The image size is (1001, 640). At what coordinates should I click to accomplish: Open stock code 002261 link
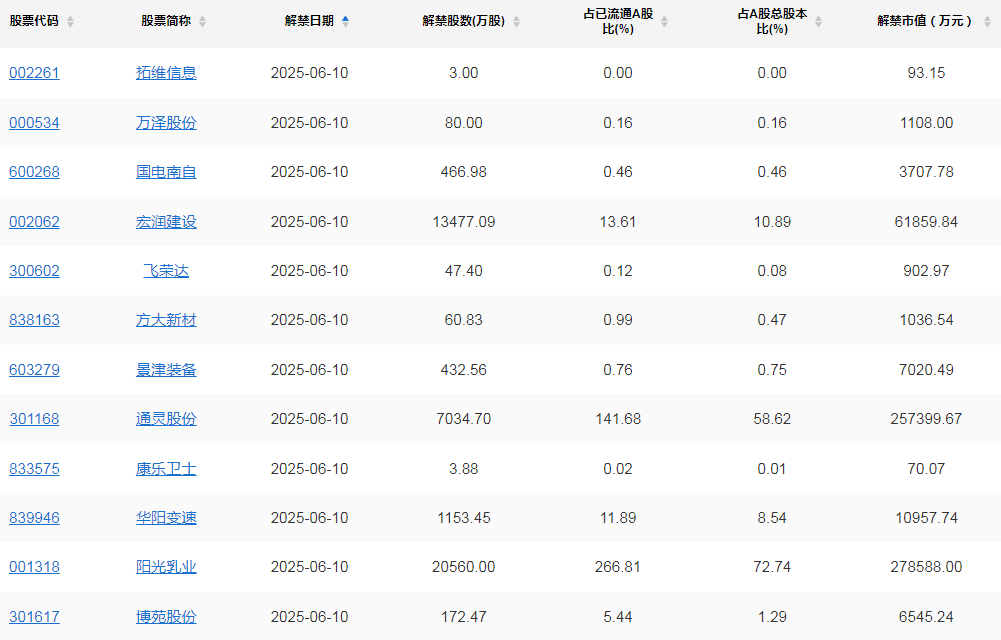[34, 73]
